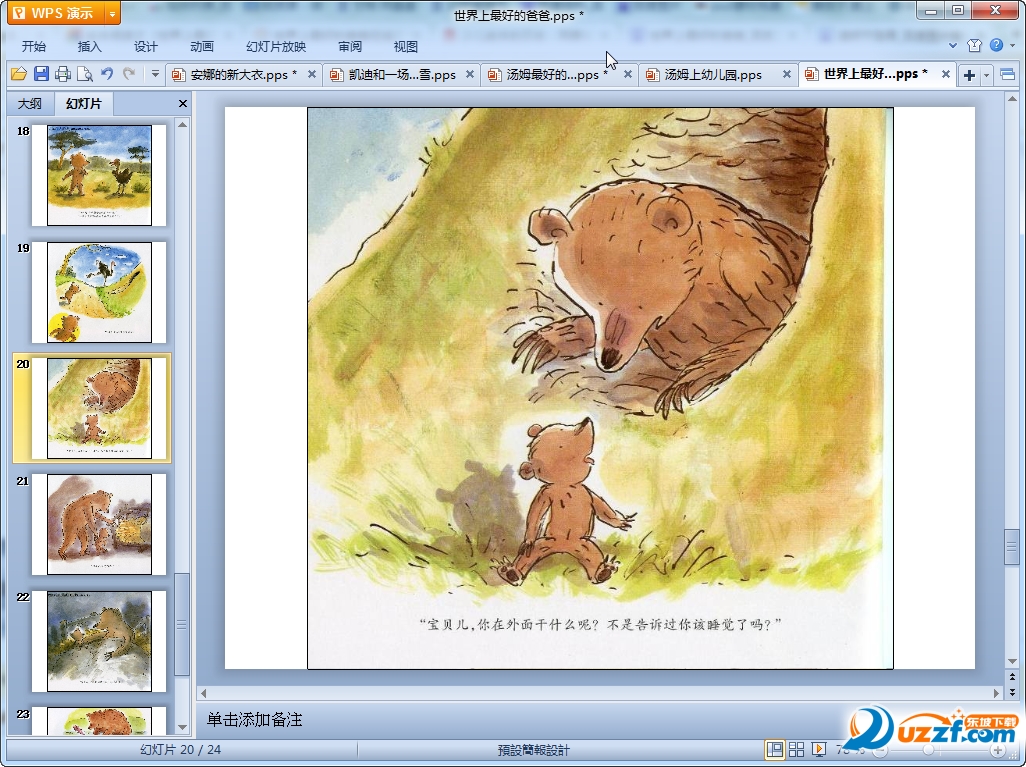Switch to Slide Sorter view icon
Image resolution: width=1026 pixels, height=767 pixels.
coord(796,749)
